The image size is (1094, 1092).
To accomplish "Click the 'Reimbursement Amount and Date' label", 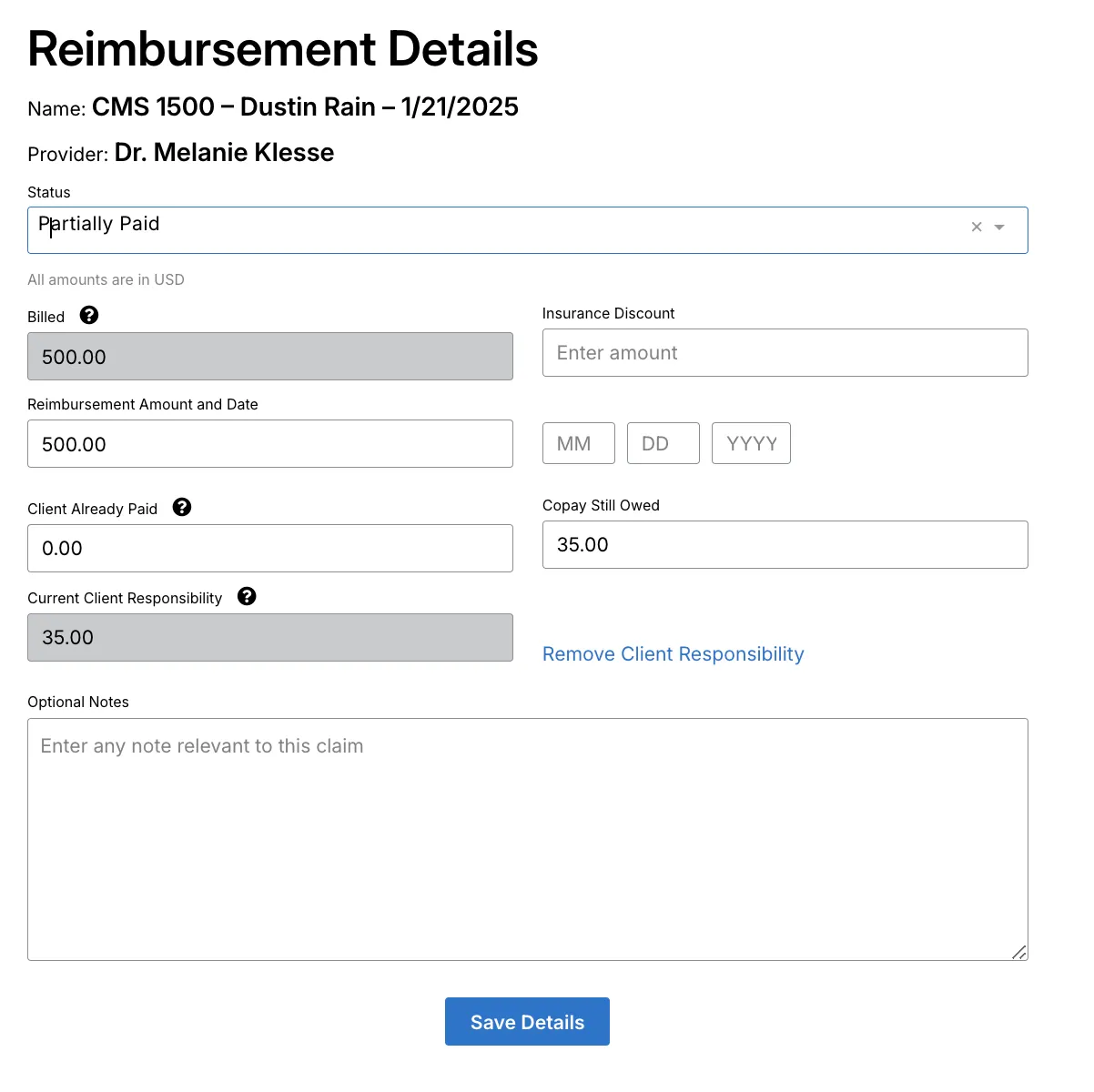I will point(143,404).
